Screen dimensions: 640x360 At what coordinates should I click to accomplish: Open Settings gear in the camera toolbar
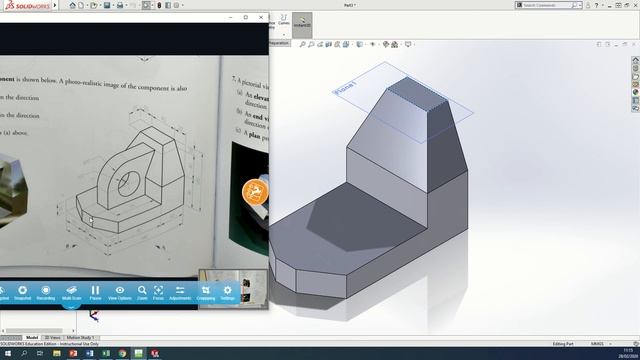click(227, 293)
